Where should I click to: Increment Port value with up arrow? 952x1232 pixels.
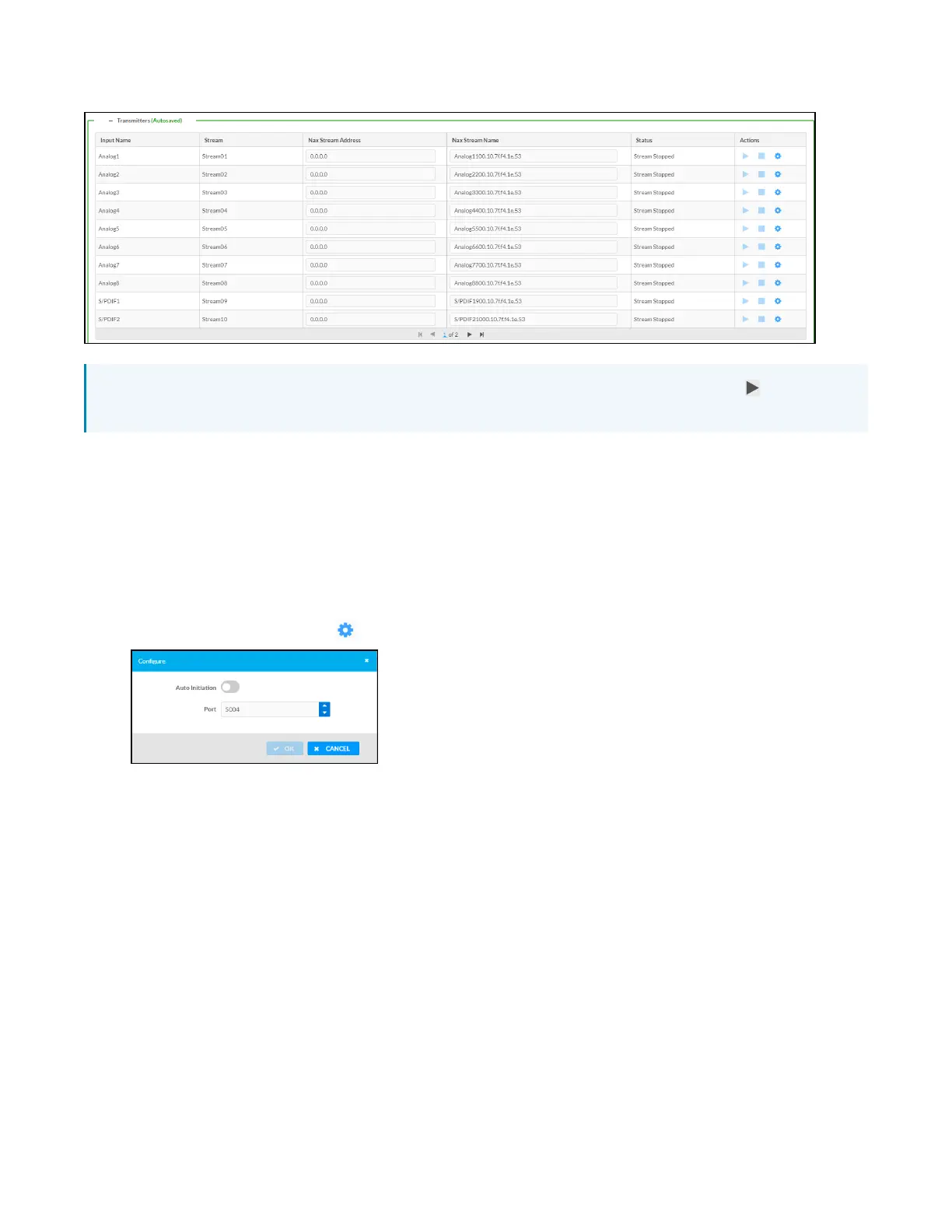[324, 706]
